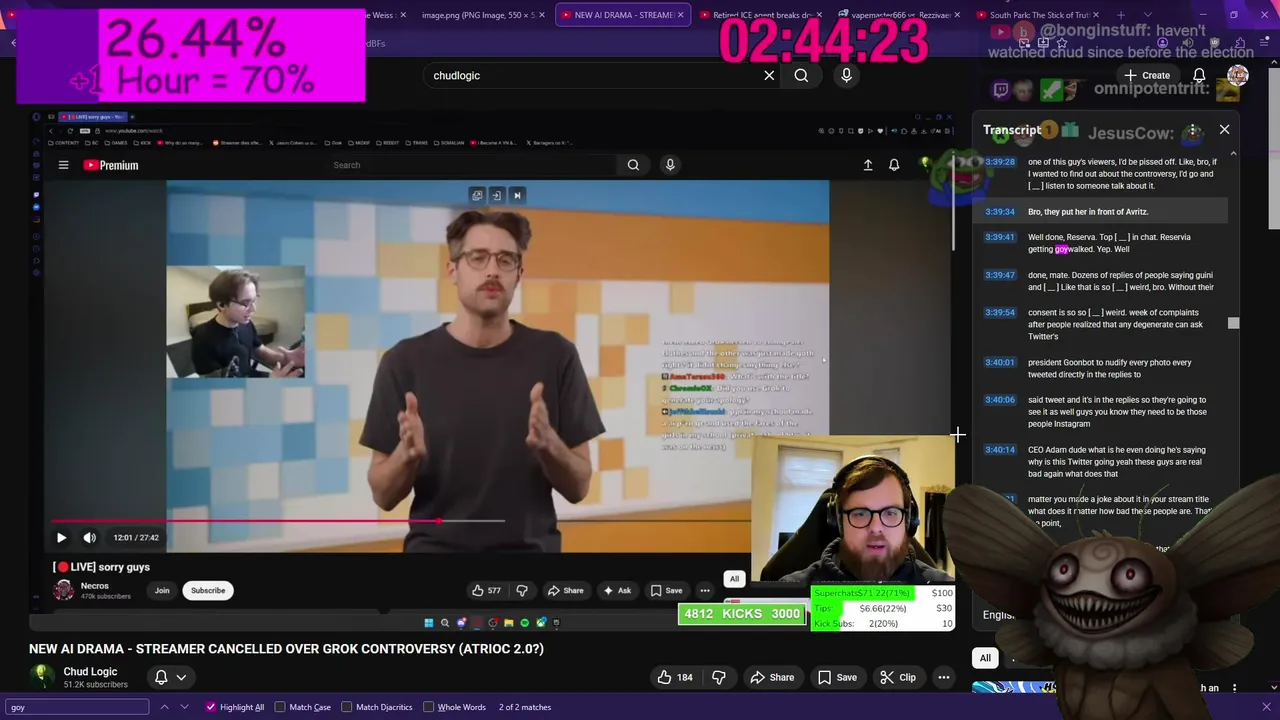Image resolution: width=1280 pixels, height=720 pixels.
Task: Like the NEW AI DRAMA video (184)
Action: 675,677
